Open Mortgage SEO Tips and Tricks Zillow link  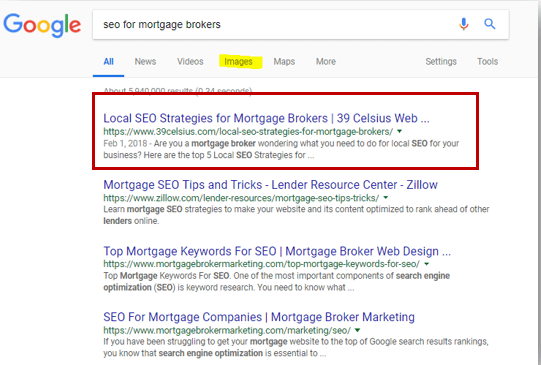tap(270, 185)
